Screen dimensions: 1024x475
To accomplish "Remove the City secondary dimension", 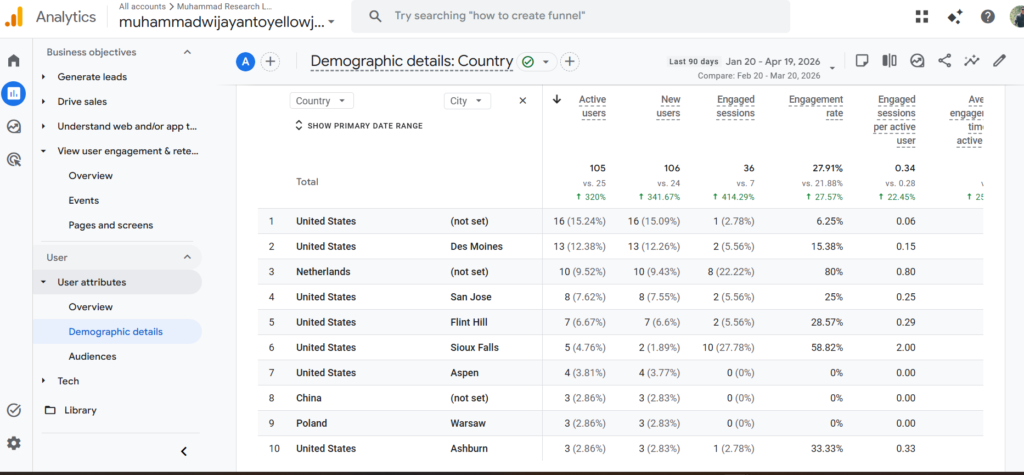I will pos(522,101).
